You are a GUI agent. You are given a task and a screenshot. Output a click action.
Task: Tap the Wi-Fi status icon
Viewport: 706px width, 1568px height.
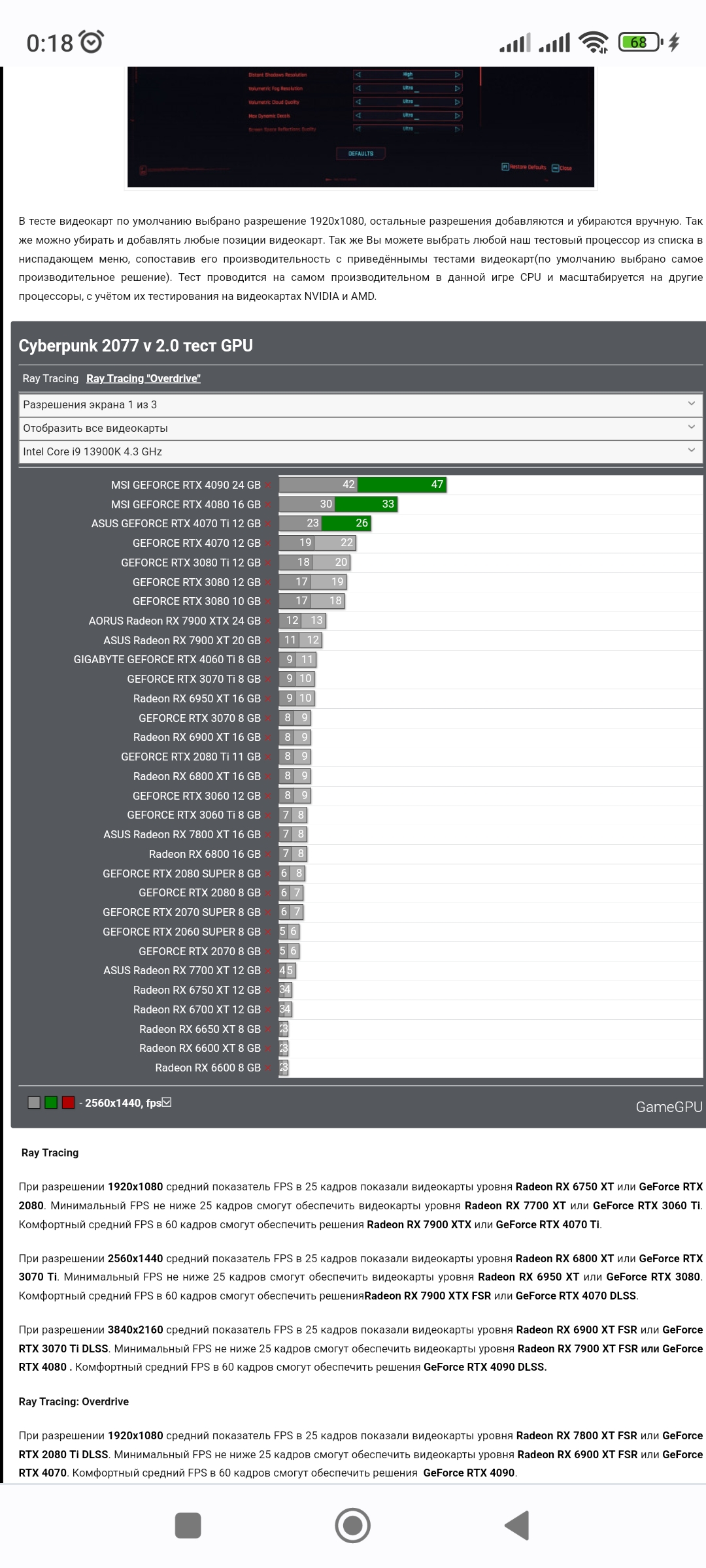(594, 42)
